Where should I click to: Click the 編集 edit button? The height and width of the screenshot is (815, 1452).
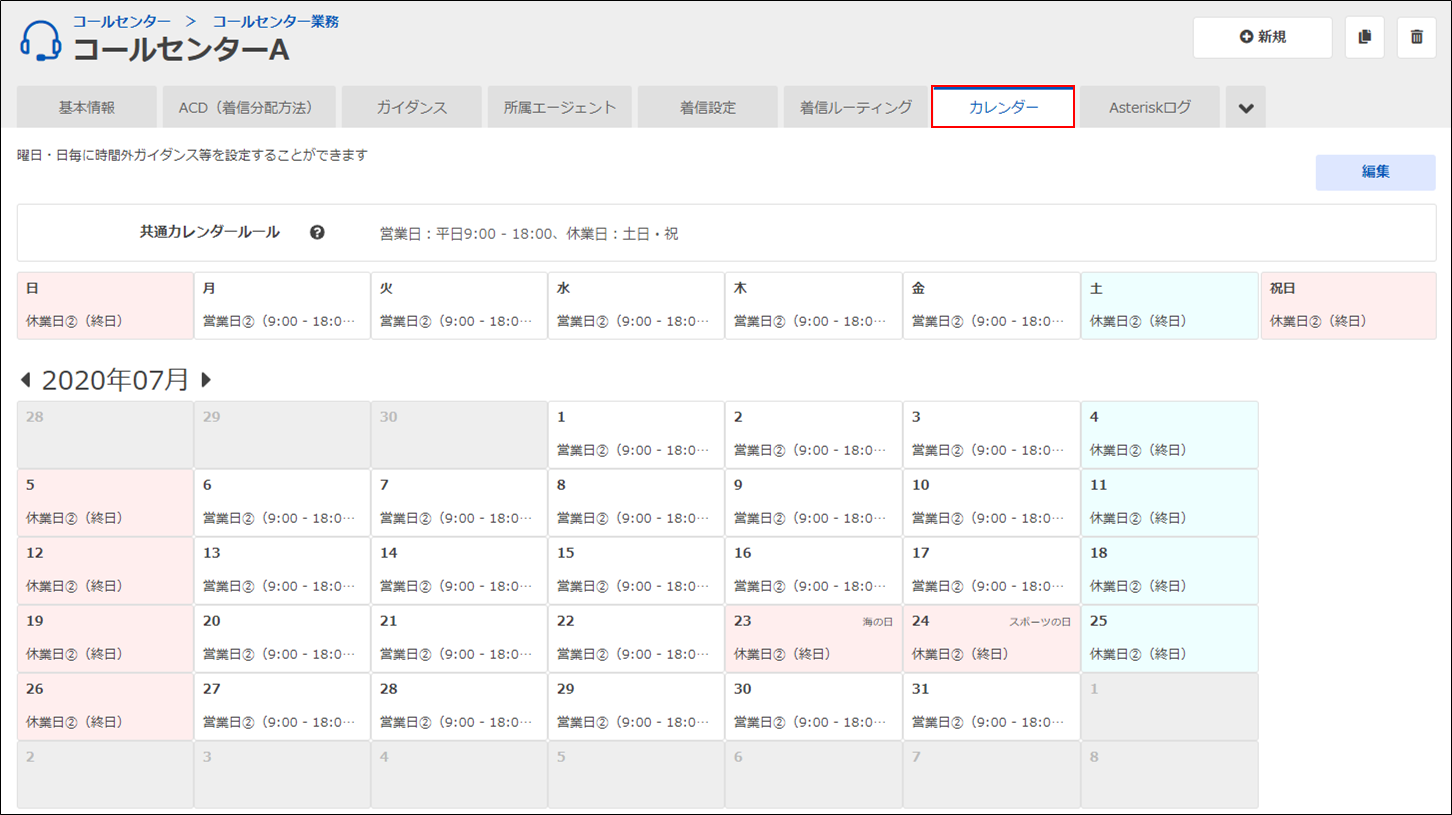pyautogui.click(x=1375, y=172)
